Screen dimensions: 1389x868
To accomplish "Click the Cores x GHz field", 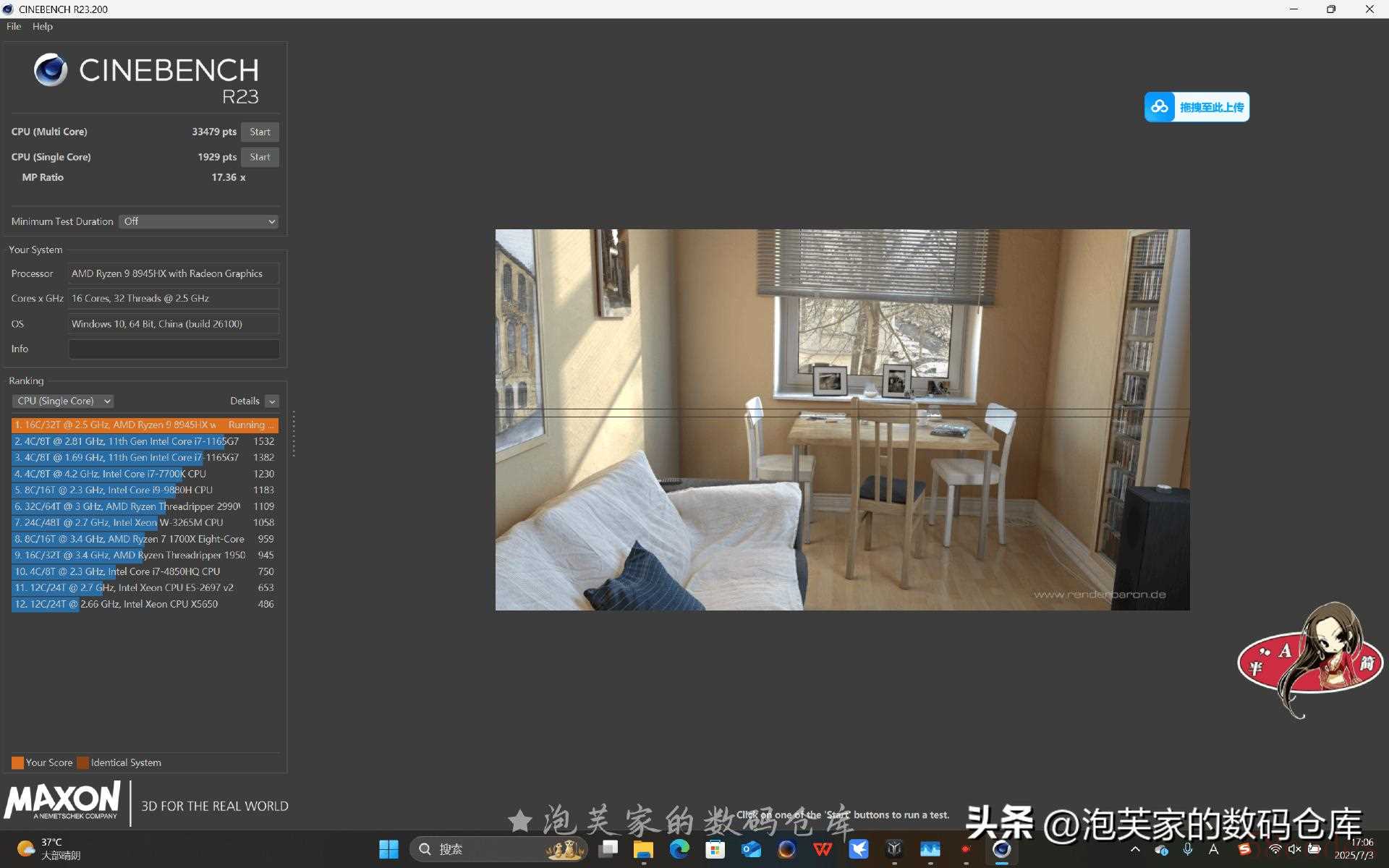I will point(174,298).
